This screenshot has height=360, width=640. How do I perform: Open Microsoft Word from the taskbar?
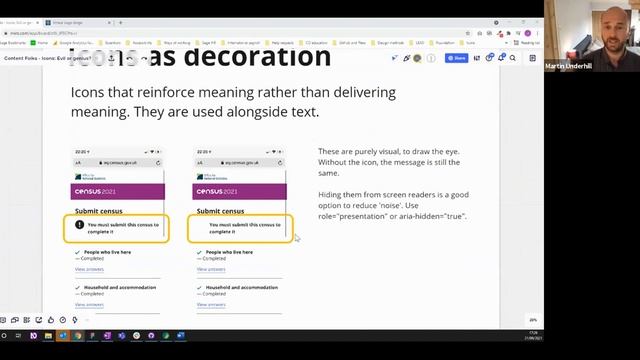coord(180,336)
